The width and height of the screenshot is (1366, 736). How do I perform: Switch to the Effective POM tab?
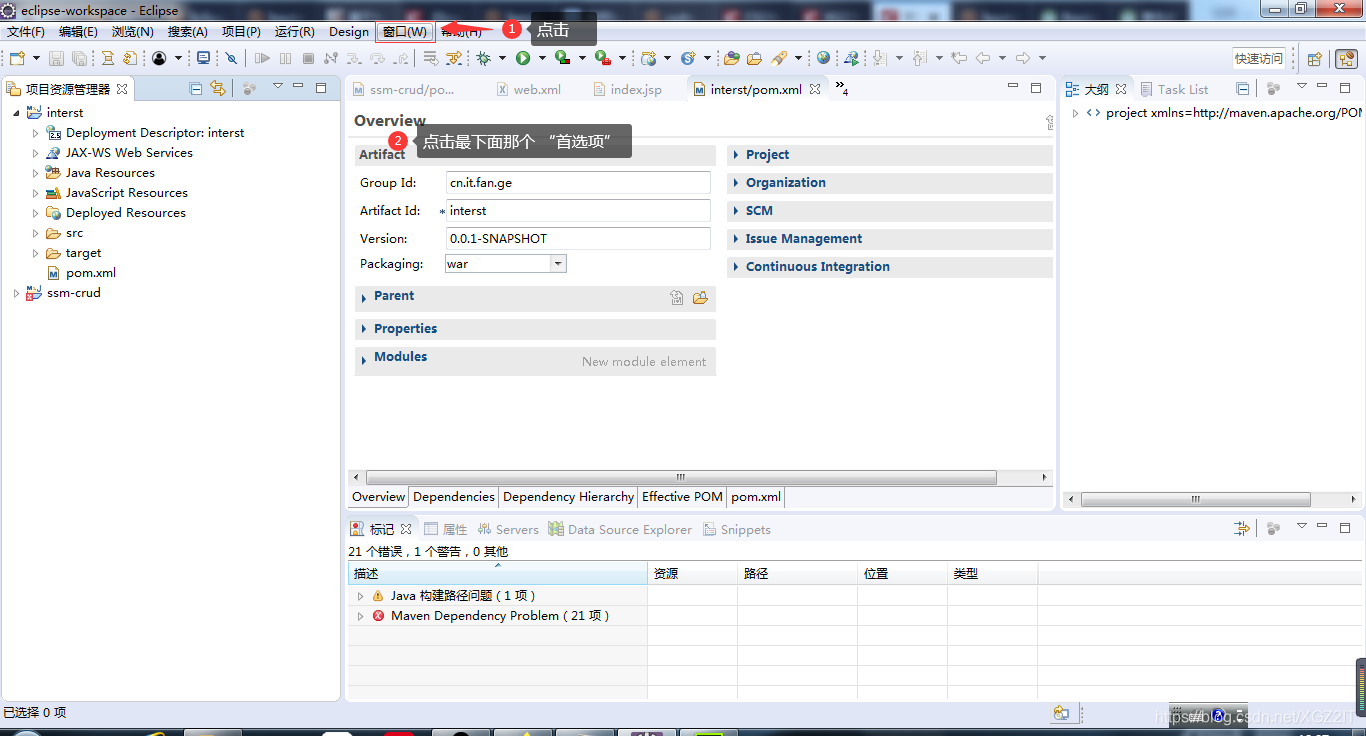pyautogui.click(x=682, y=497)
